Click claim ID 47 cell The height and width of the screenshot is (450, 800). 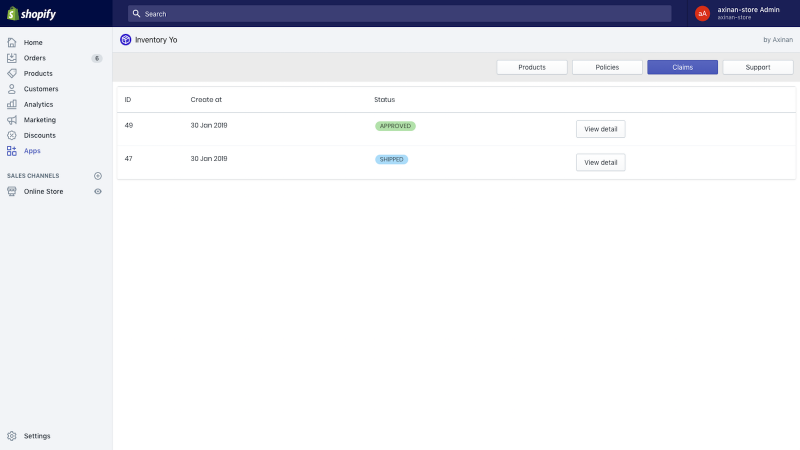(129, 159)
